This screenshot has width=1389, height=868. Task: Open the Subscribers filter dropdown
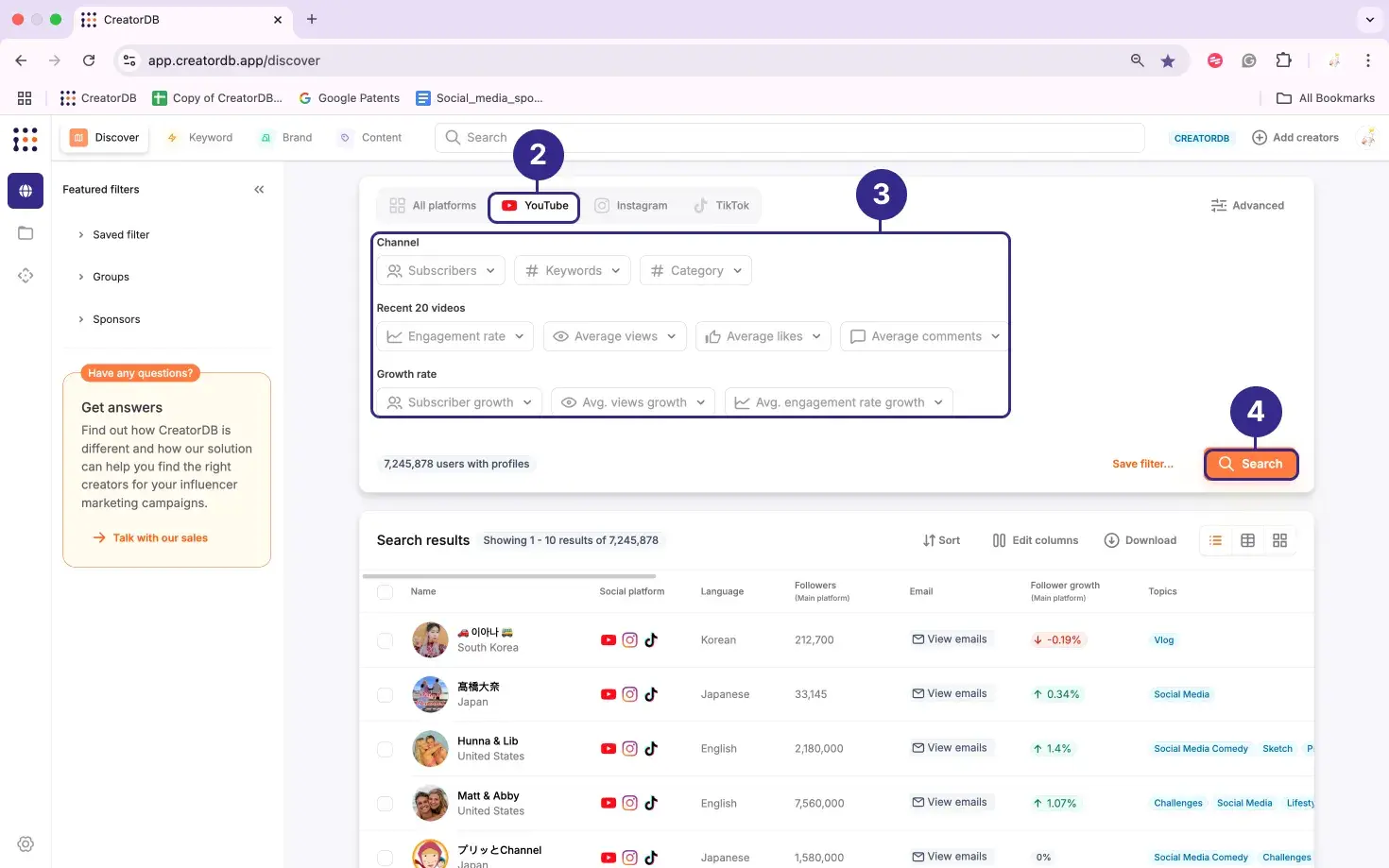(441, 271)
